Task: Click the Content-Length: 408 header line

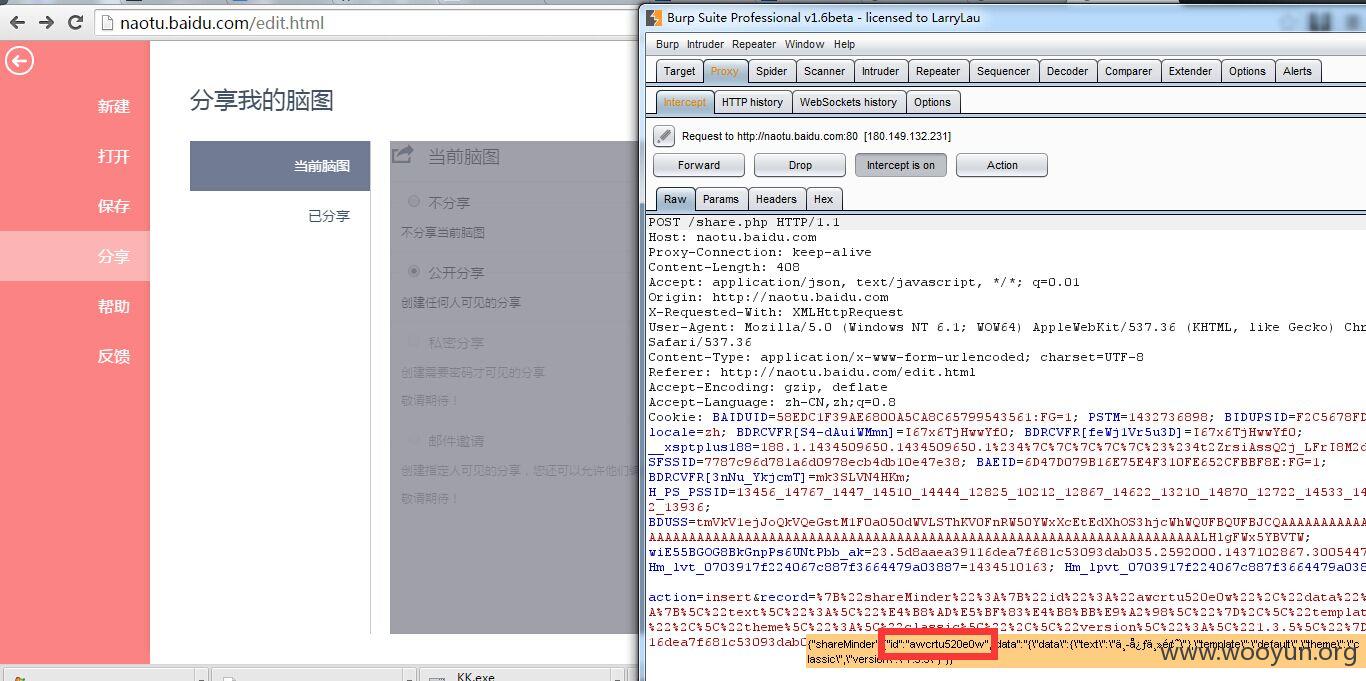Action: point(724,267)
